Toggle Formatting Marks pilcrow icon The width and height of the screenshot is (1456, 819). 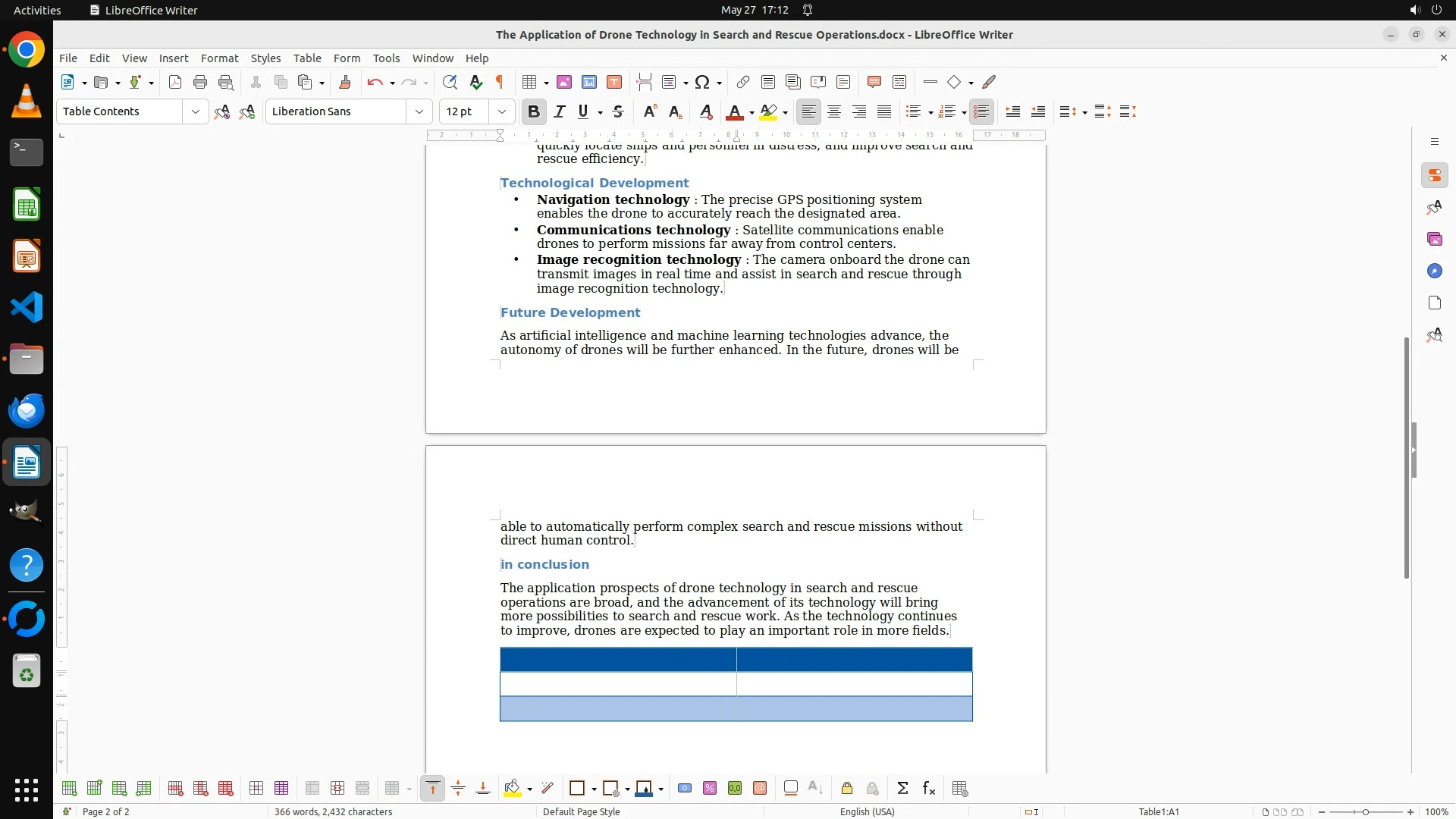pos(500,82)
